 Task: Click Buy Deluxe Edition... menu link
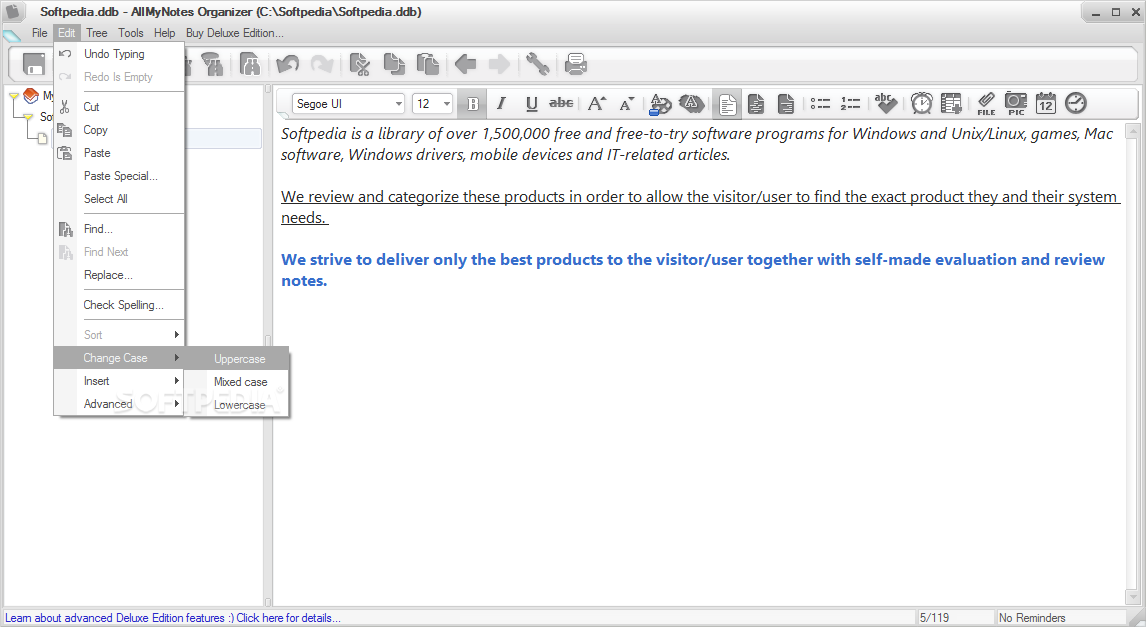[235, 33]
